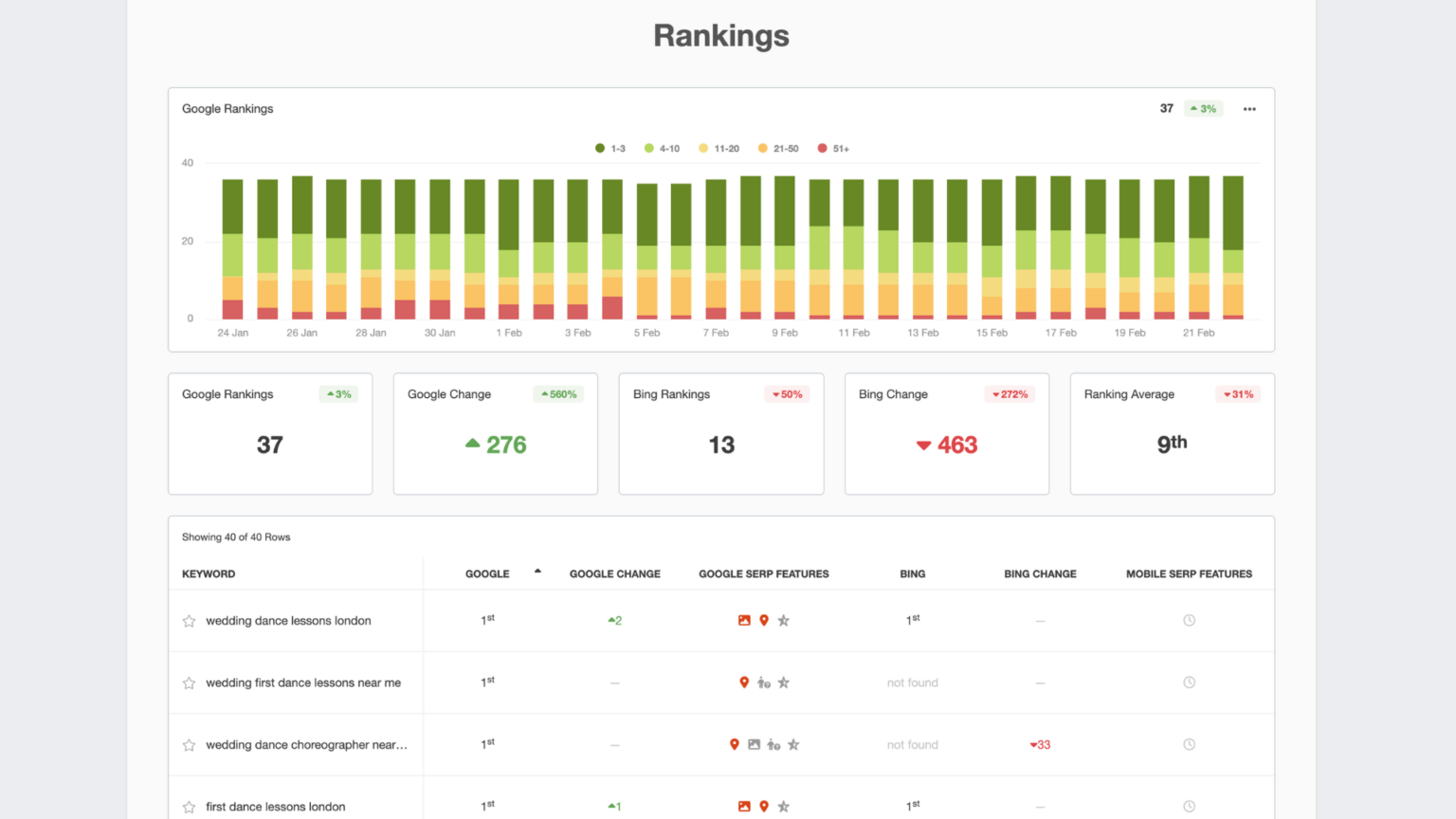Click 'not found' in 'wedding first dance lessons near me' row
The width and height of the screenshot is (1456, 819).
pos(913,682)
